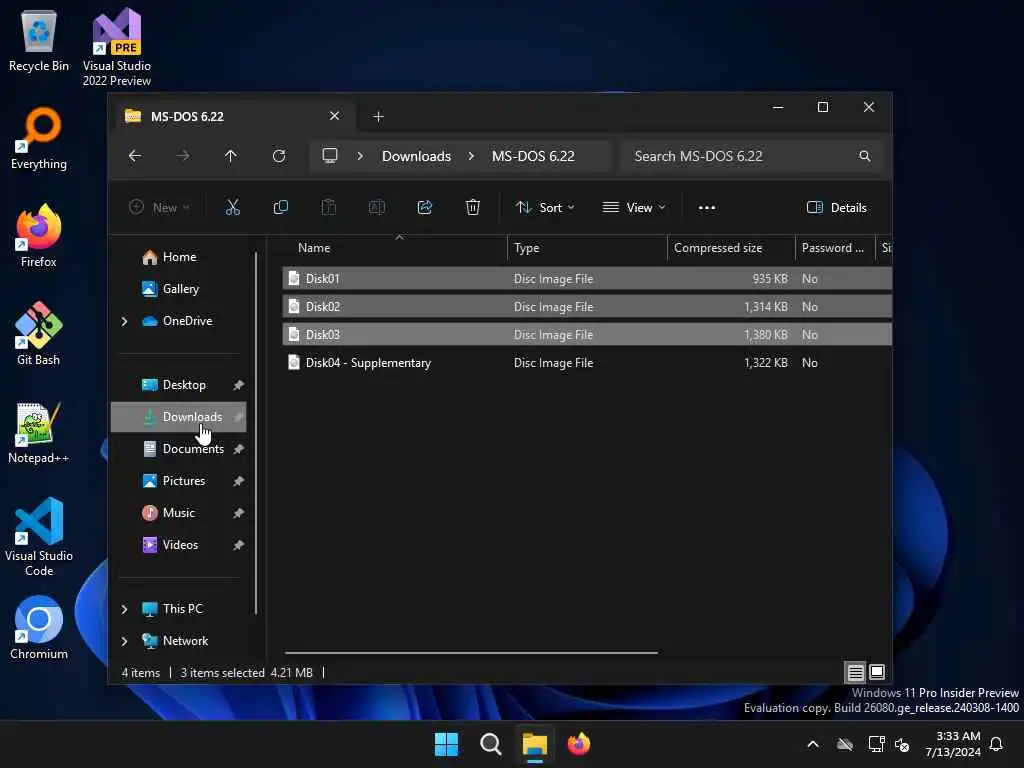This screenshot has height=768, width=1024.
Task: Open the notifications bell
Action: (996, 744)
